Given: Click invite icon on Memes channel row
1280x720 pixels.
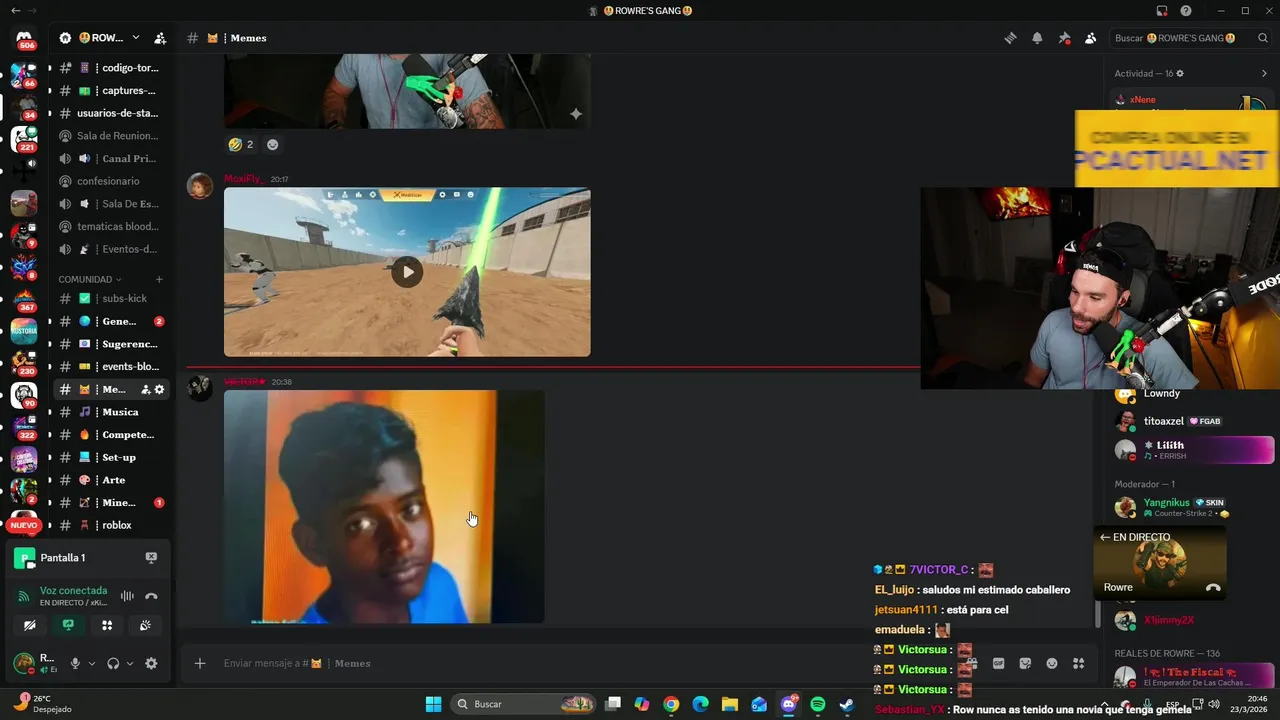Looking at the screenshot, I should point(146,389).
